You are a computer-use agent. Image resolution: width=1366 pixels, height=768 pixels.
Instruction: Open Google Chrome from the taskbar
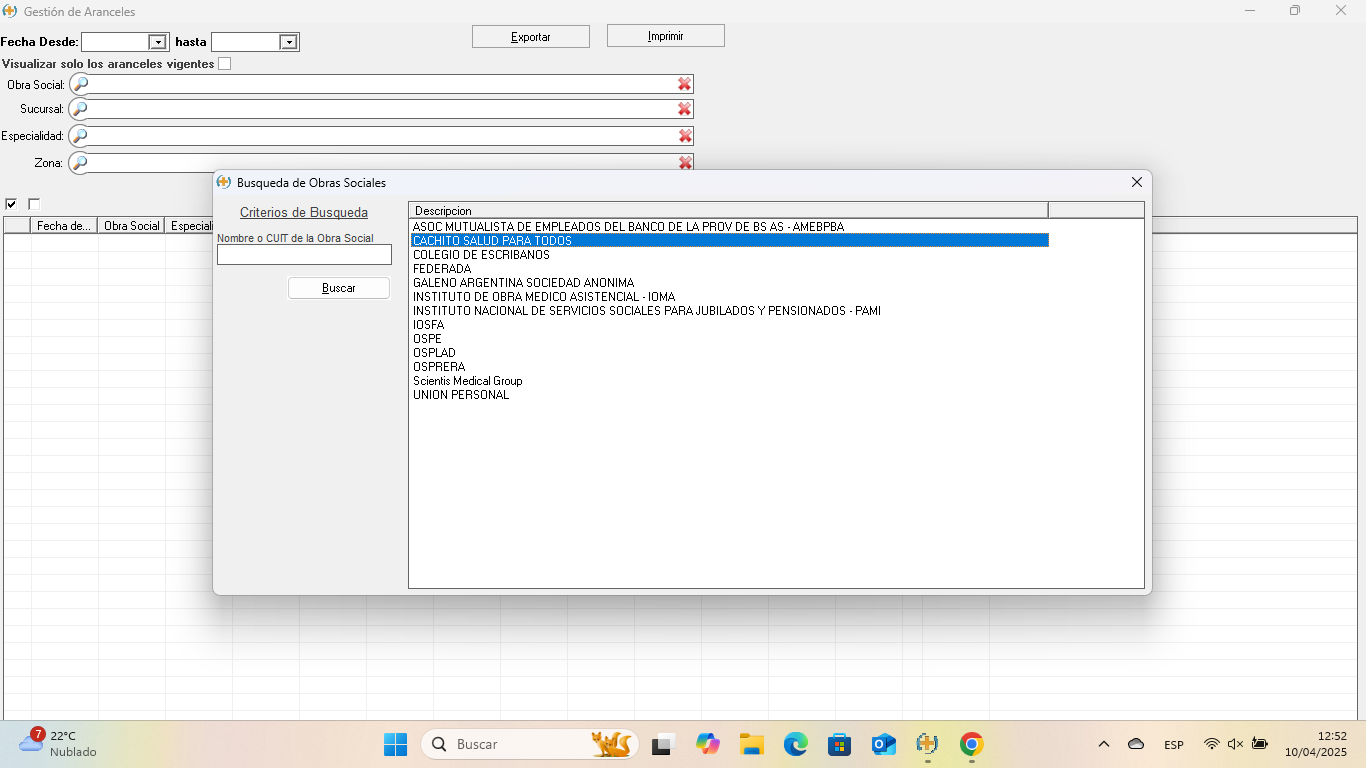[x=971, y=744]
